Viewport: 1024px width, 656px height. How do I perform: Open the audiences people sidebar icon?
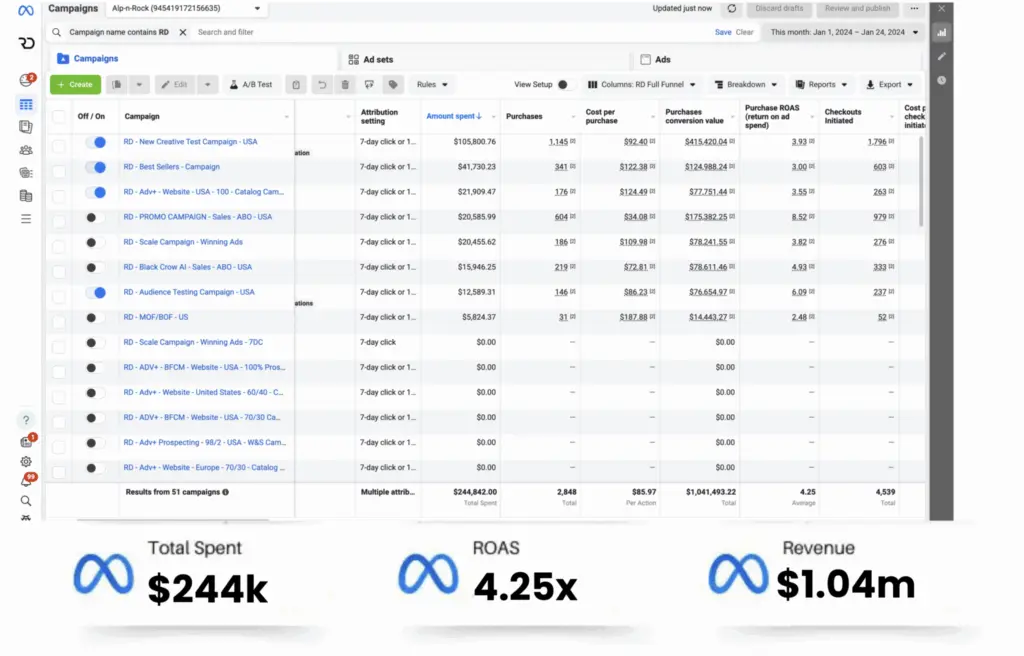[x=25, y=150]
